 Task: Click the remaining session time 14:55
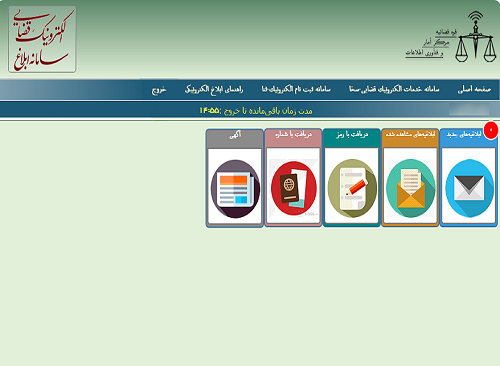click(x=210, y=110)
